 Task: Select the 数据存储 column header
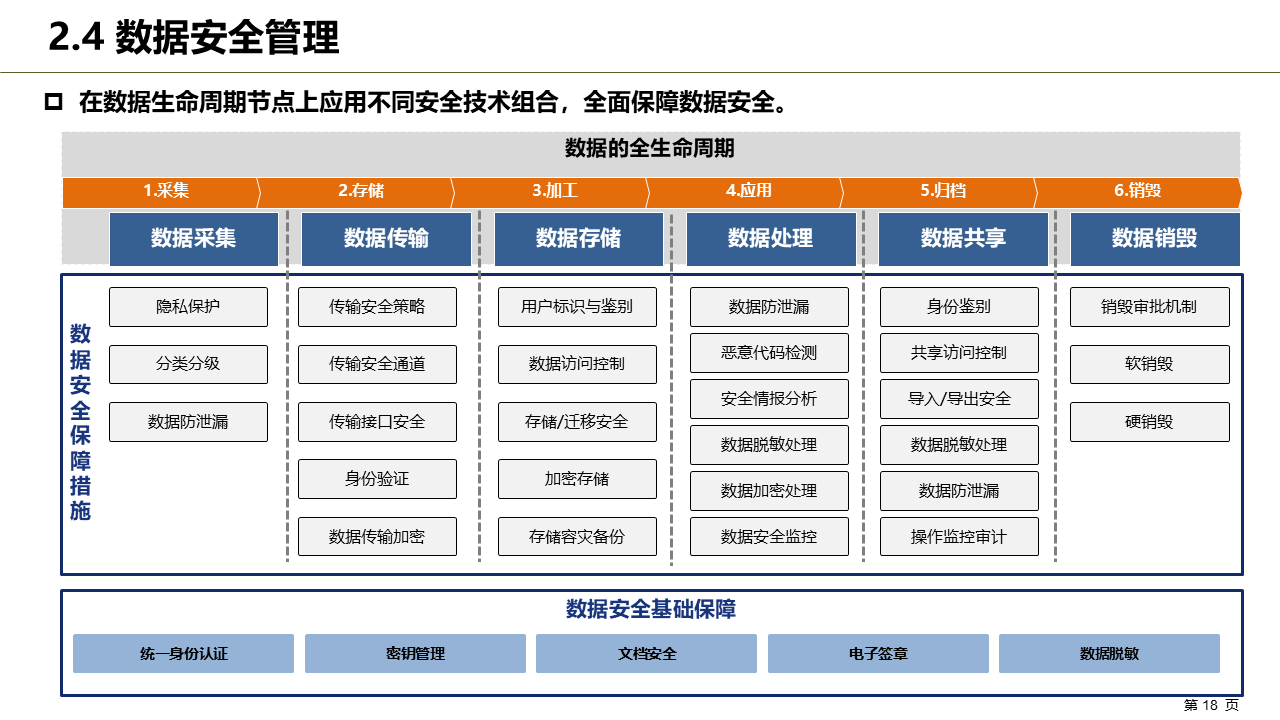tap(578, 238)
